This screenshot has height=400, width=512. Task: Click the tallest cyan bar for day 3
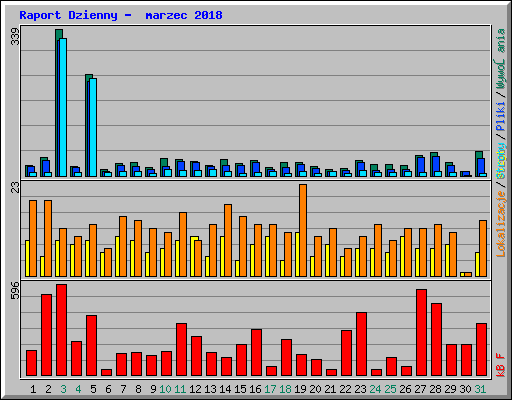pos(63,107)
